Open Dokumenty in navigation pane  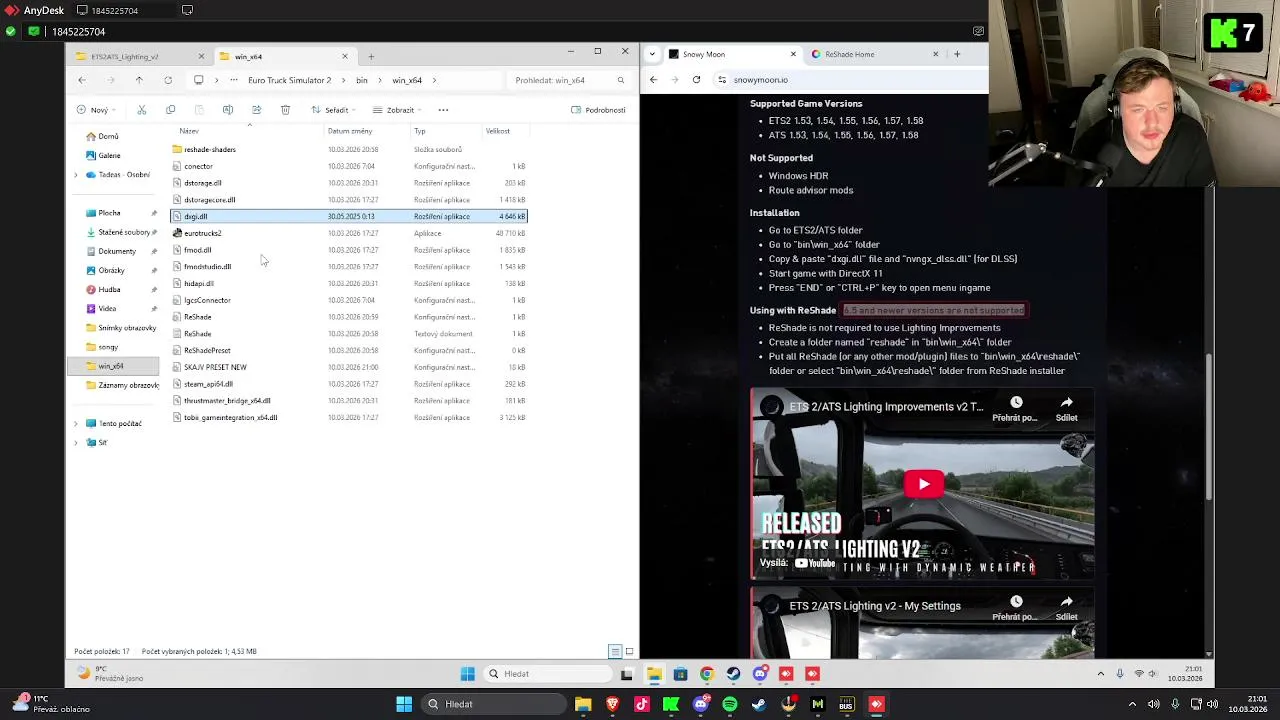[117, 251]
